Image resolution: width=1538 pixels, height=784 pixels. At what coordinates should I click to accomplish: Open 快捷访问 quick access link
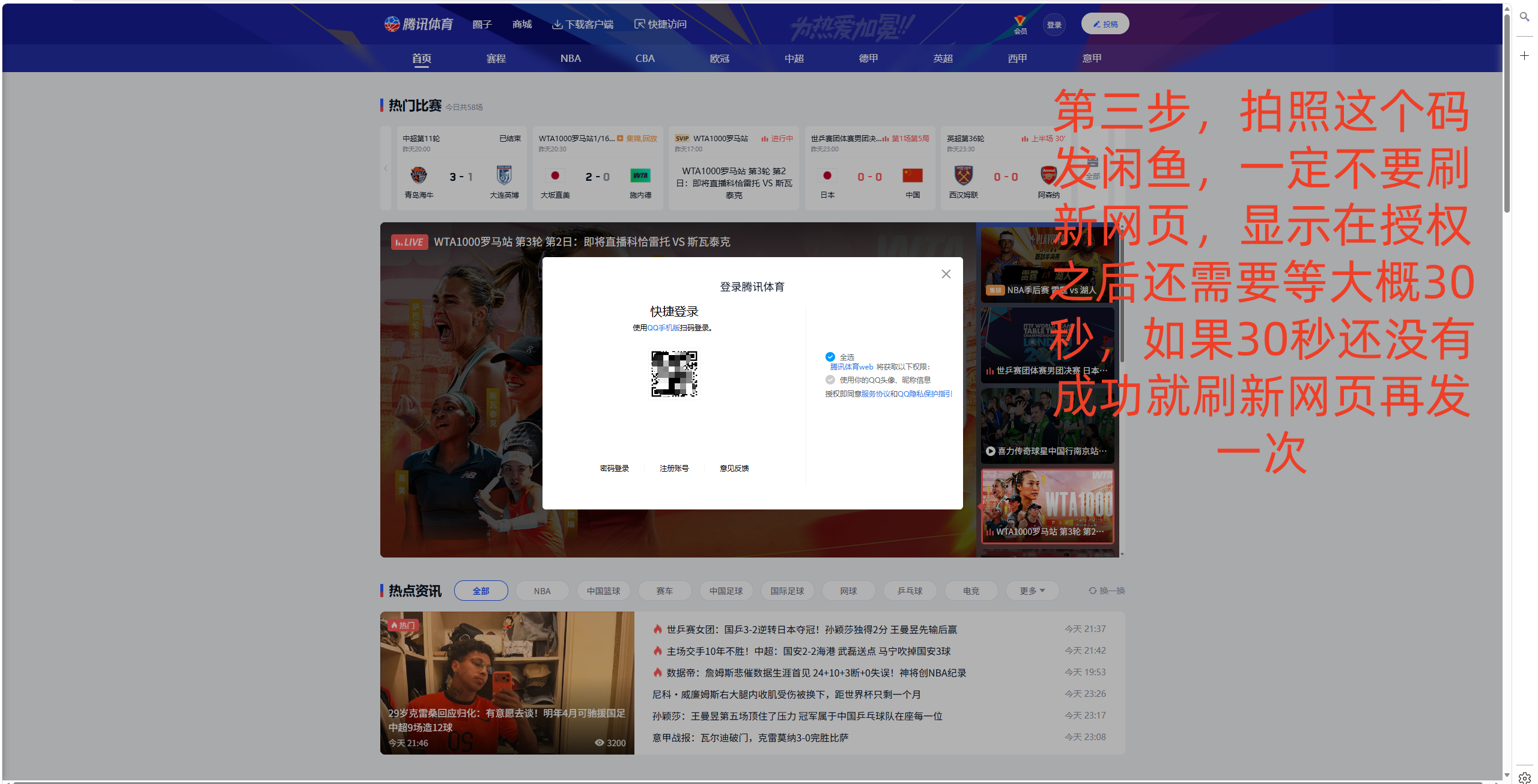click(660, 24)
